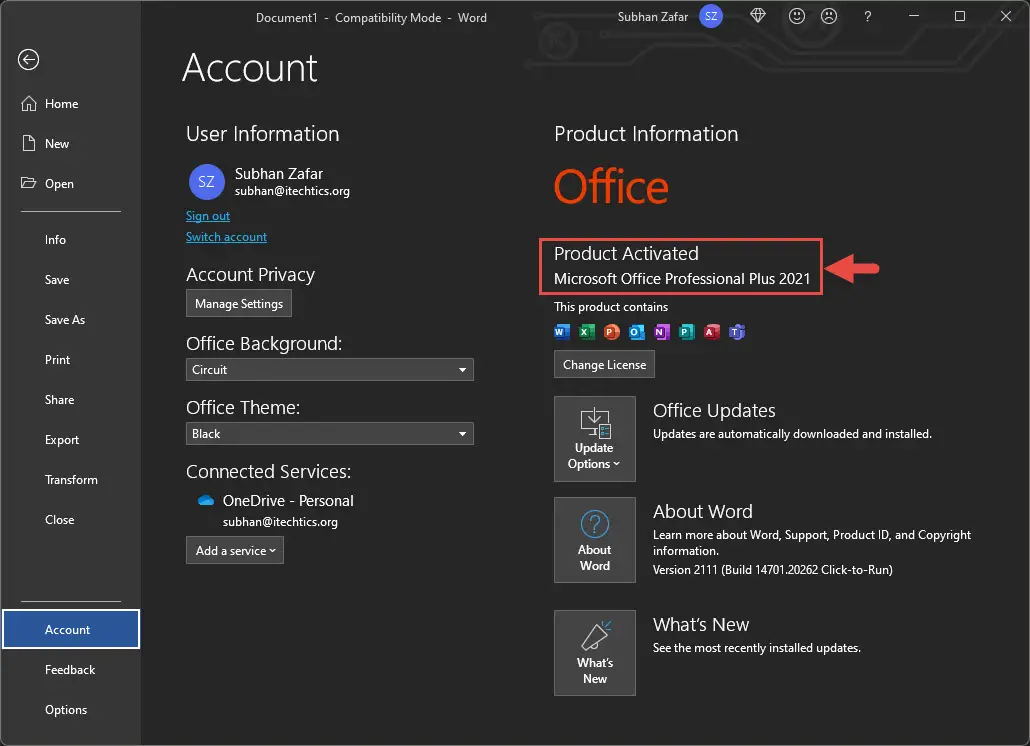
Task: Open the About Word button
Action: [x=594, y=540]
